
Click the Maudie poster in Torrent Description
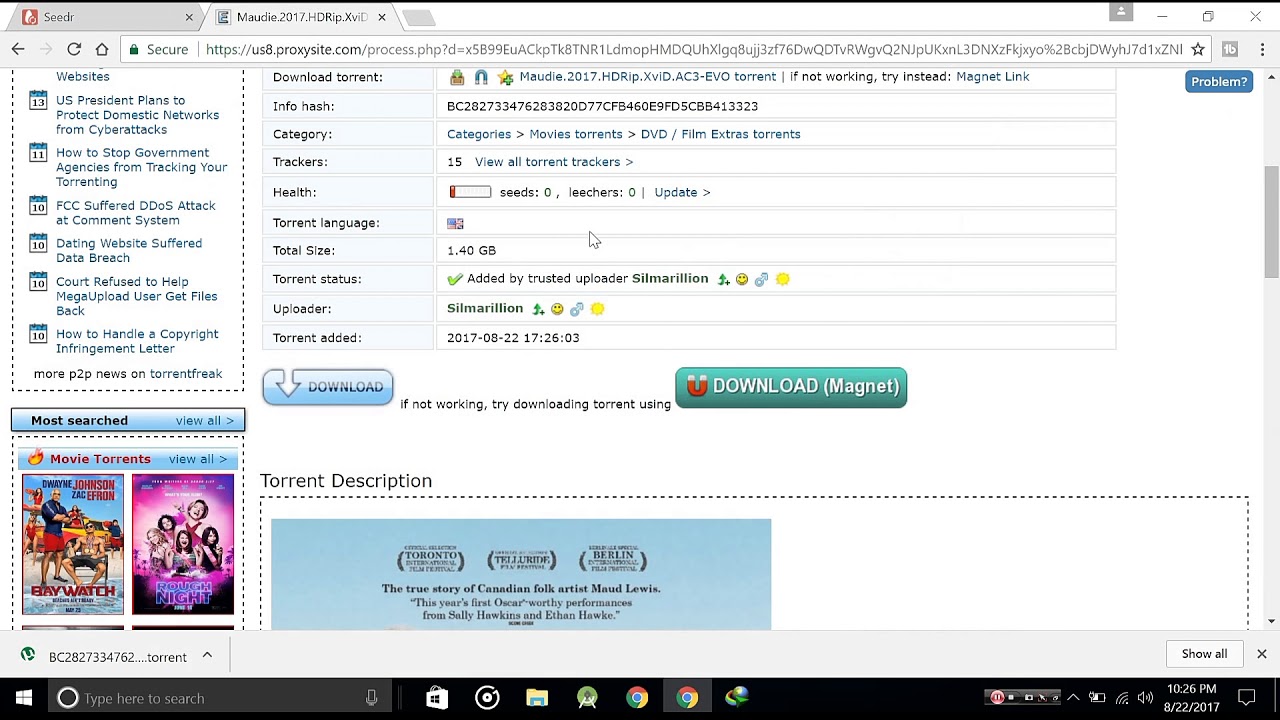click(x=521, y=574)
